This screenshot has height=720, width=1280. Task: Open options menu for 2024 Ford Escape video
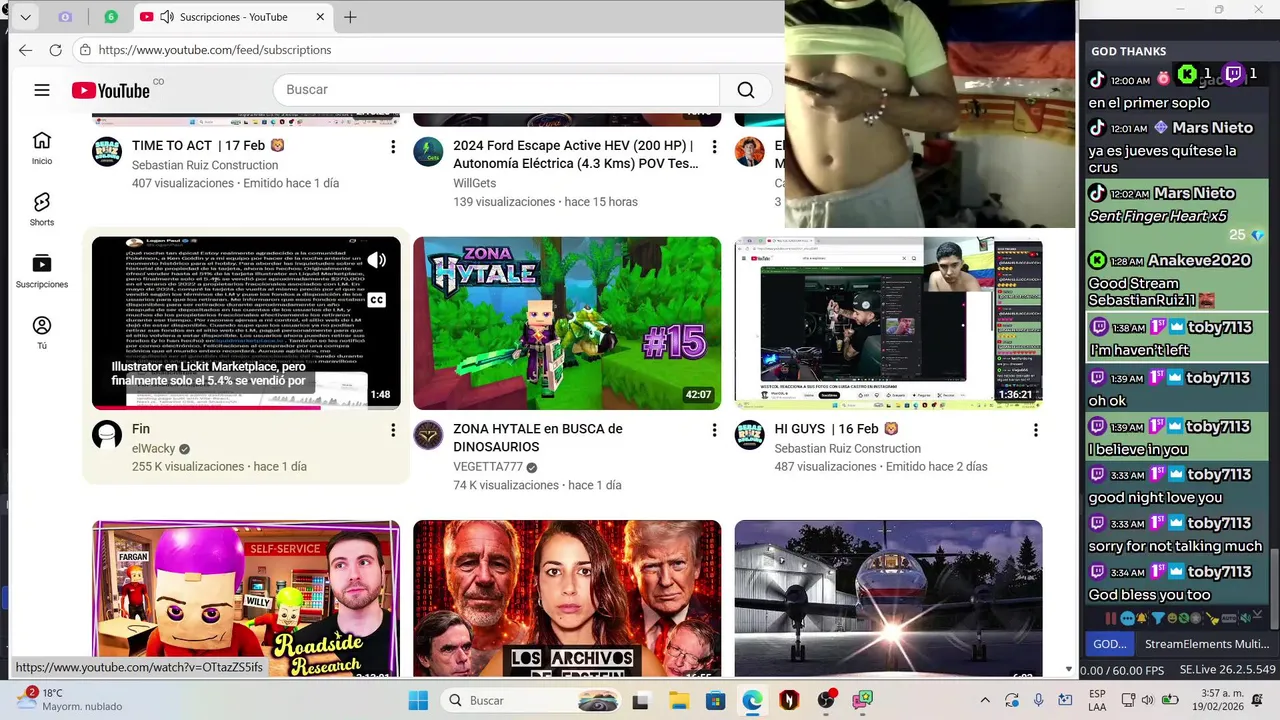point(714,147)
